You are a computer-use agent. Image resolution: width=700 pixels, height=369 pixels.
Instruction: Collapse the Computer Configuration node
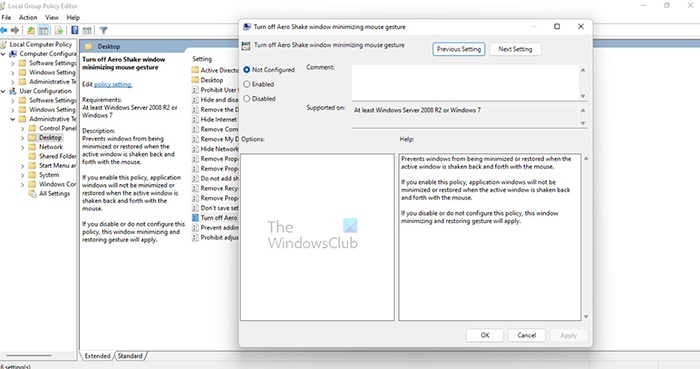[x=3, y=54]
